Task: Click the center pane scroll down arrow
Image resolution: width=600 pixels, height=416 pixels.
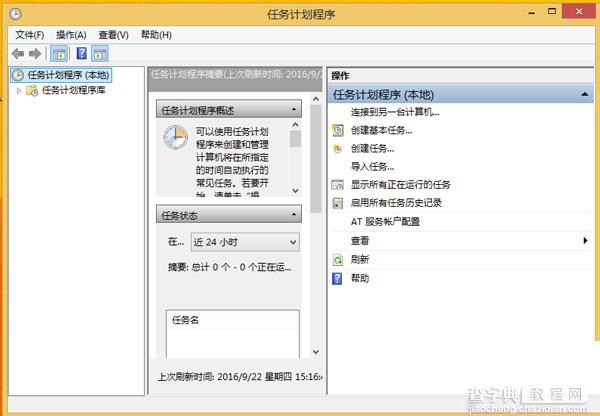Action: coord(316,351)
